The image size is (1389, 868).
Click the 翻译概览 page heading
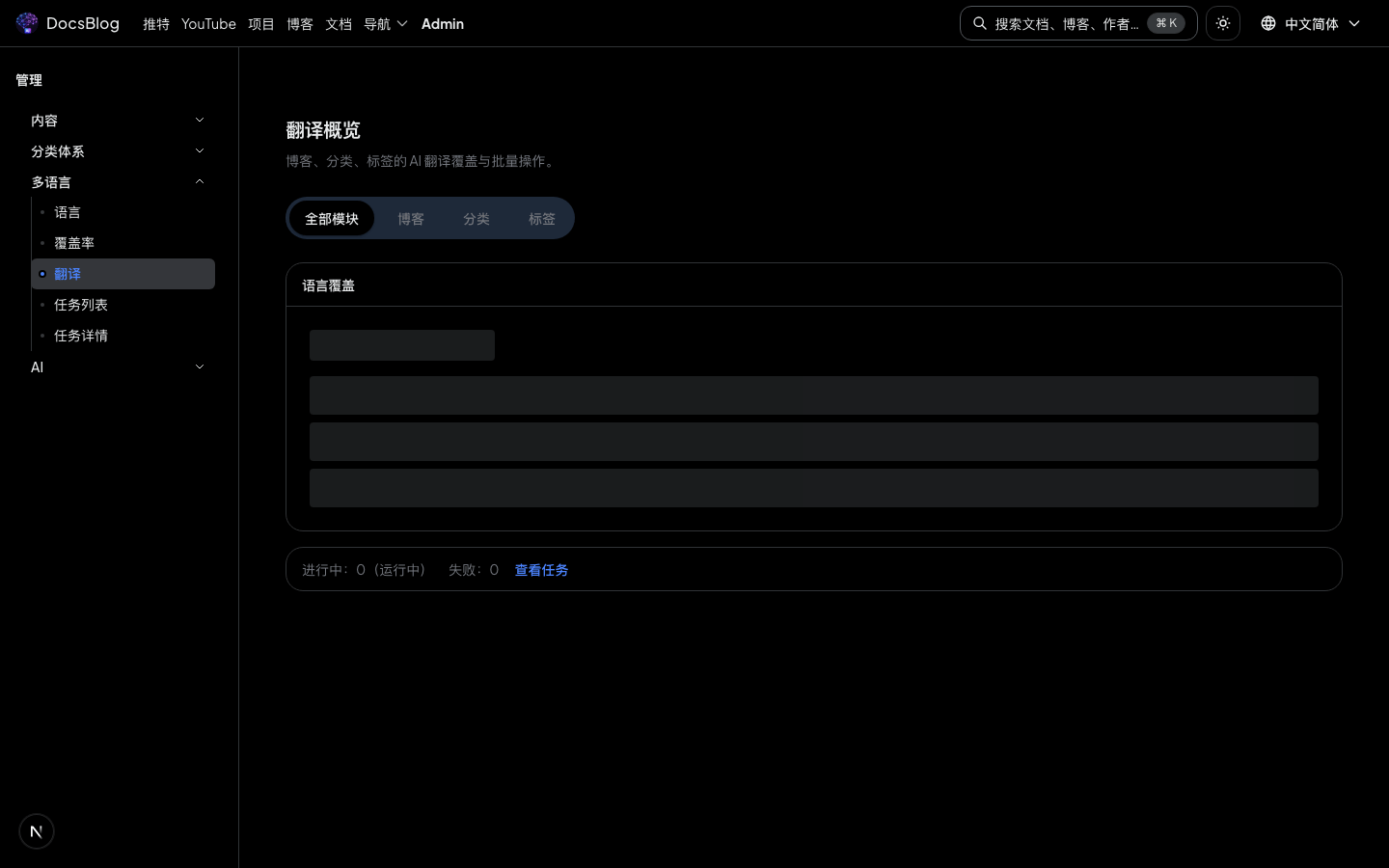pos(323,130)
